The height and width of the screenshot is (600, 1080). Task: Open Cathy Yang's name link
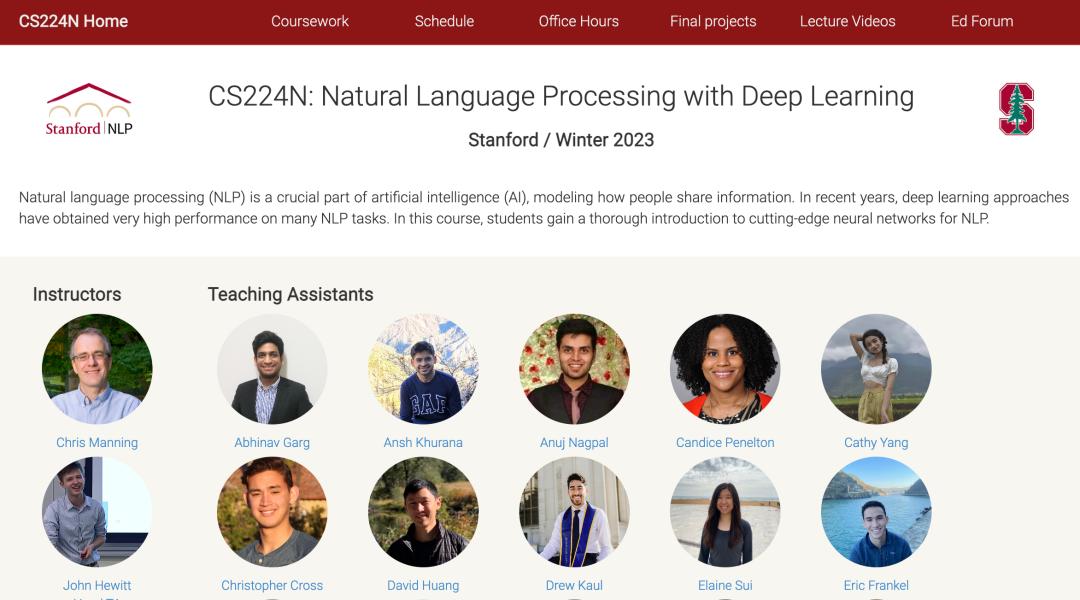[x=876, y=442]
